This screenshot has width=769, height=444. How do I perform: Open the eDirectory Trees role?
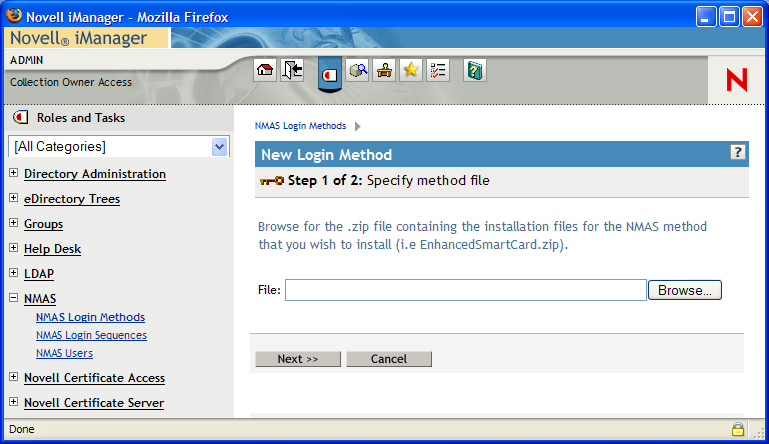click(x=72, y=199)
